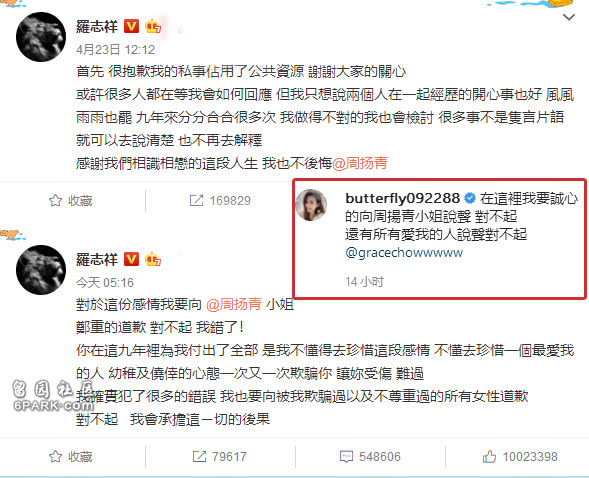
Task: Click the first post's lion avatar
Action: [x=41, y=37]
